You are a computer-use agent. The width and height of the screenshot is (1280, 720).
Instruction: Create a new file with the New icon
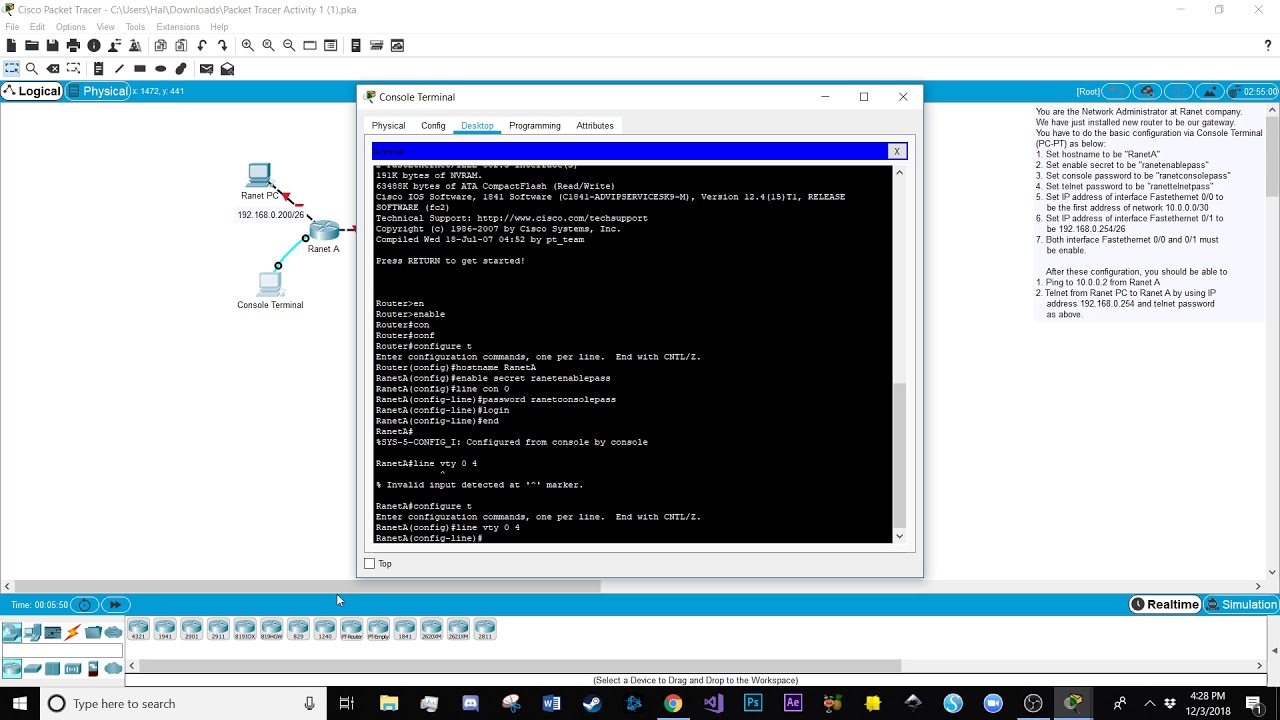[11, 45]
